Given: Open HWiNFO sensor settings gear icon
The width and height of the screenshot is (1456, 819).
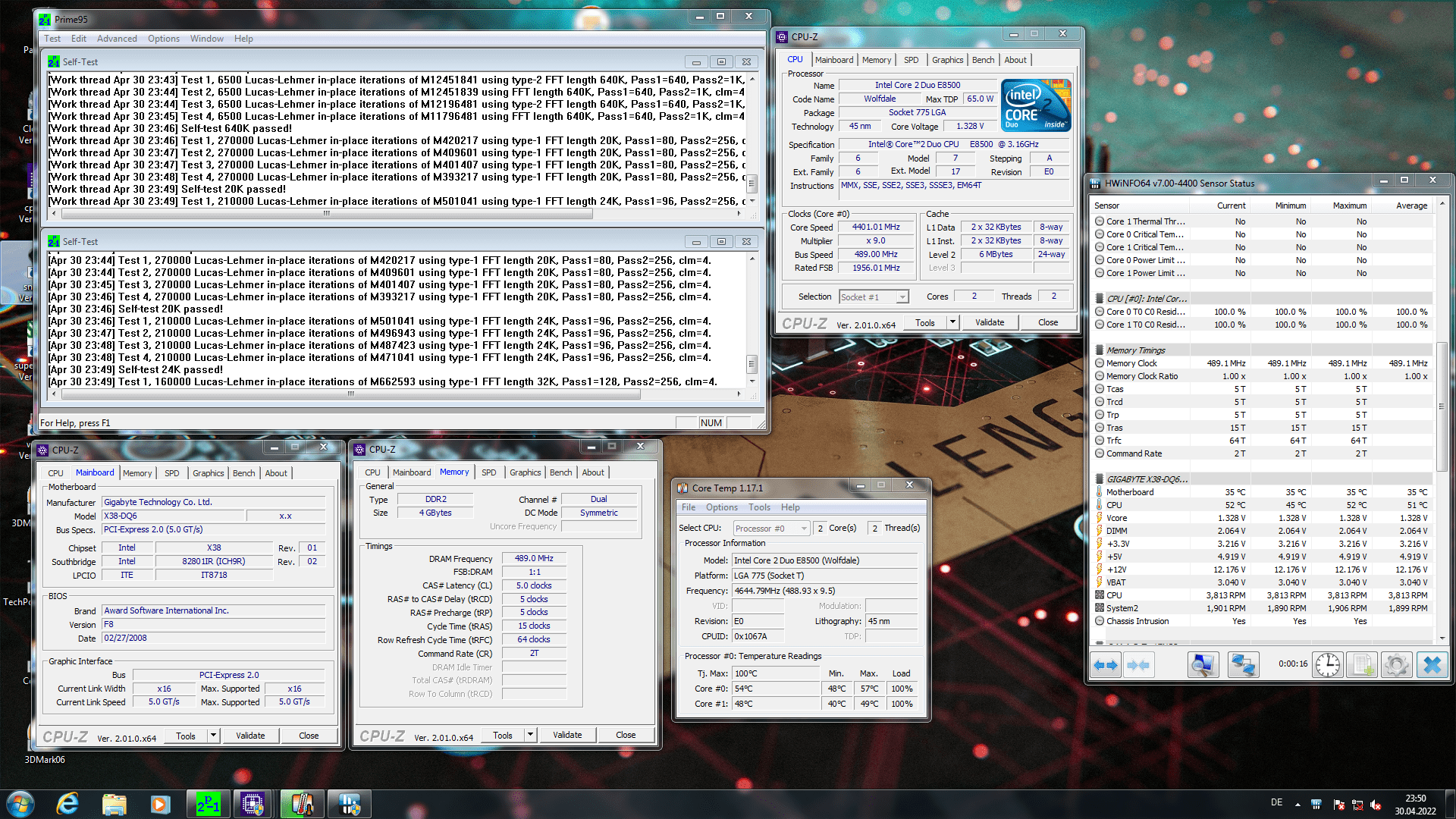Looking at the screenshot, I should [x=1396, y=665].
